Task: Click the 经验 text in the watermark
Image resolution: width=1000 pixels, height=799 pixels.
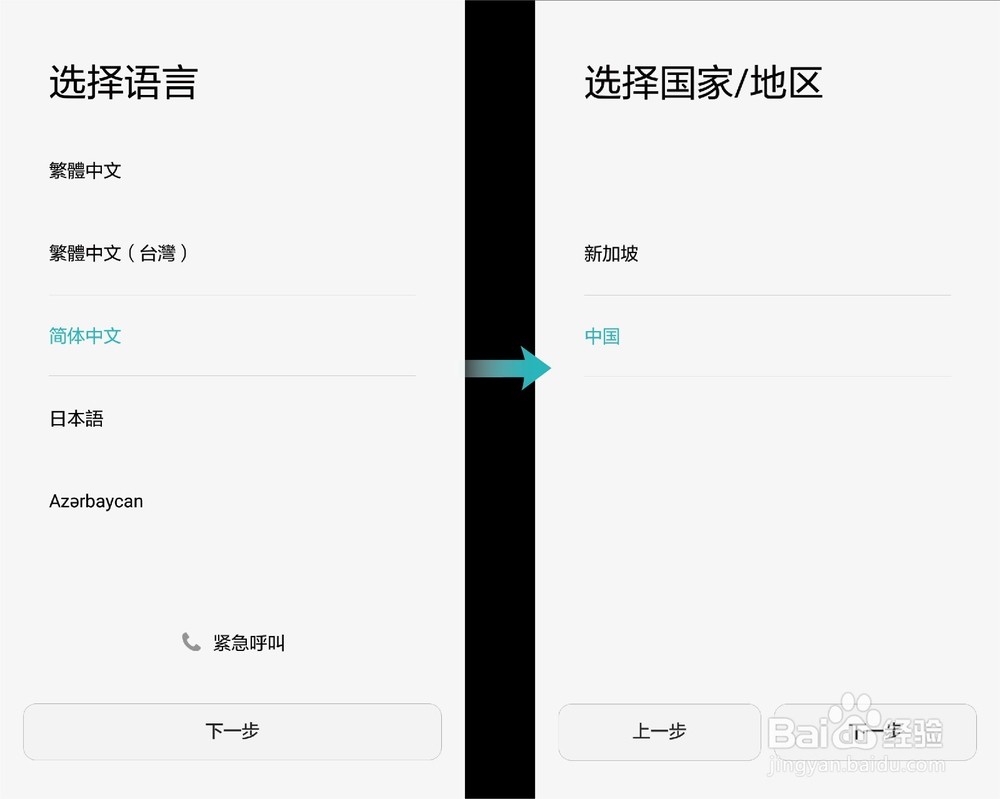Action: pyautogui.click(x=912, y=735)
